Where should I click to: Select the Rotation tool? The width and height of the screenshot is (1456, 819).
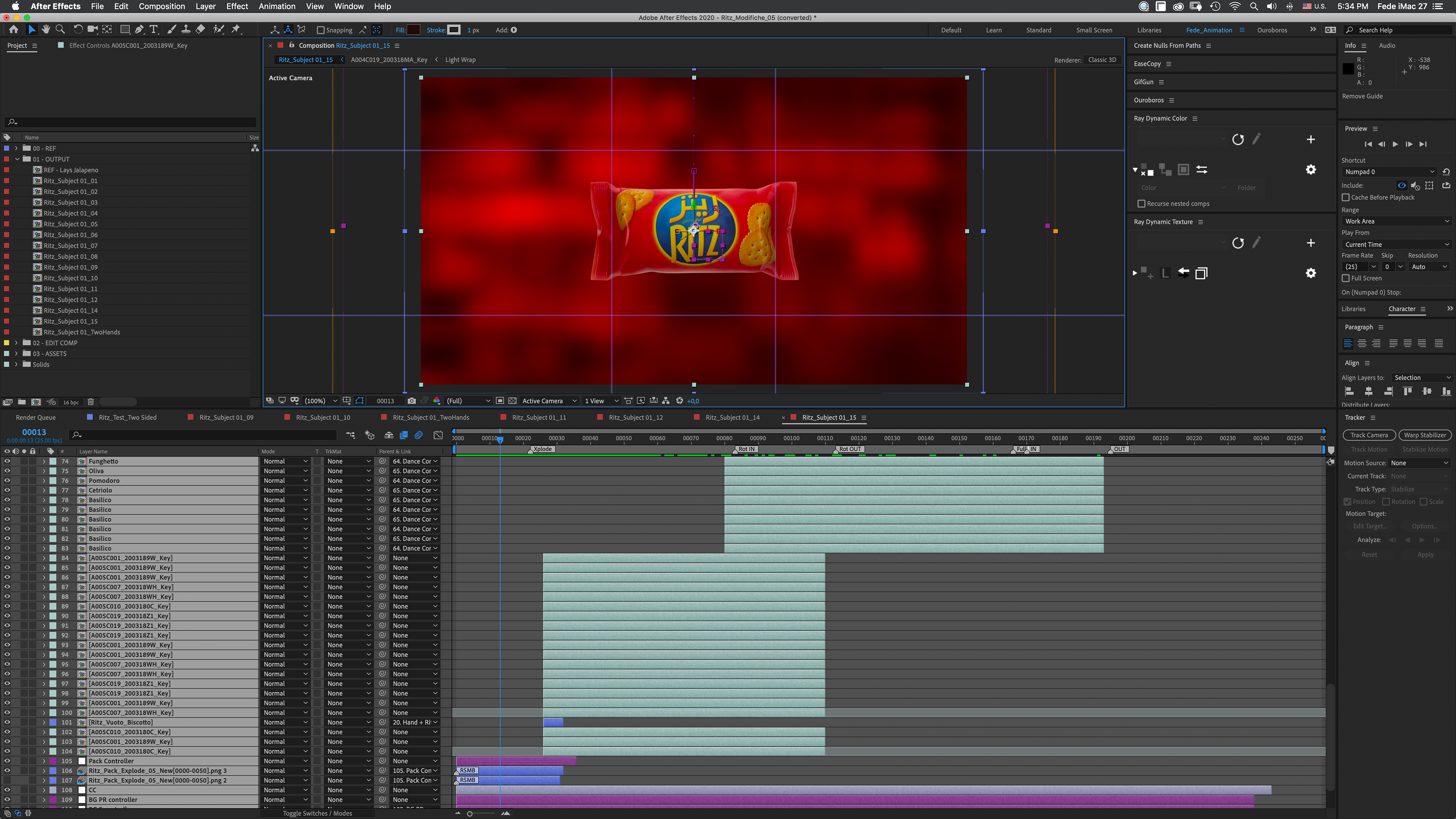tap(78, 30)
